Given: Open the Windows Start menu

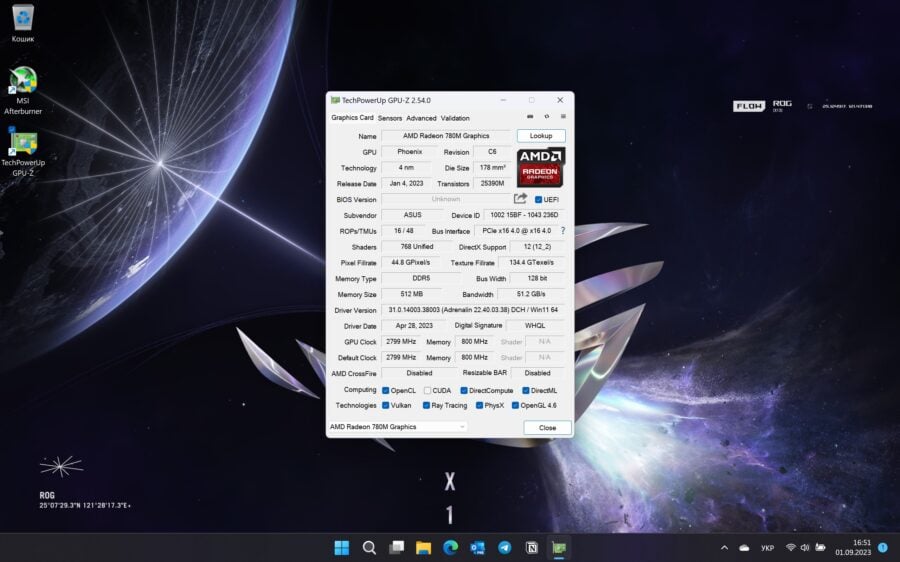Looking at the screenshot, I should pos(342,548).
